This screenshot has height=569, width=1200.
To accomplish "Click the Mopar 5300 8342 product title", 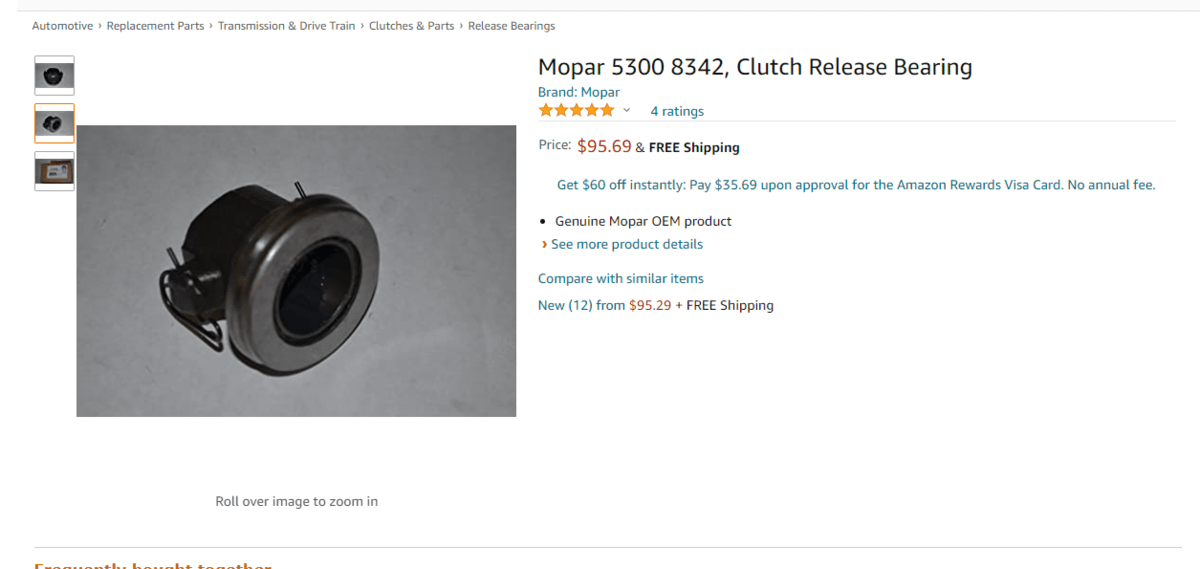I will coord(755,67).
